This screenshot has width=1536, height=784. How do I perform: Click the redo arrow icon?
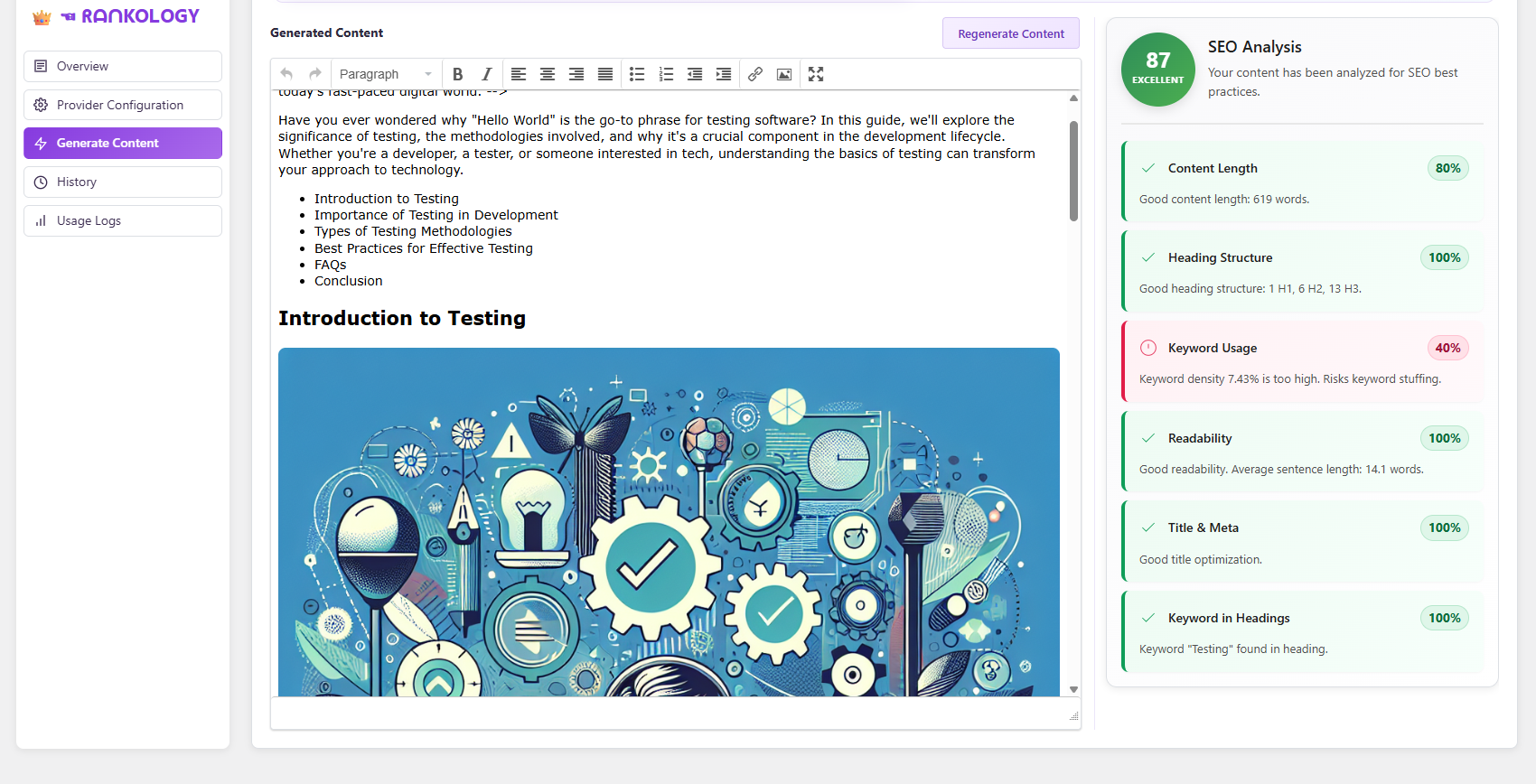point(315,74)
